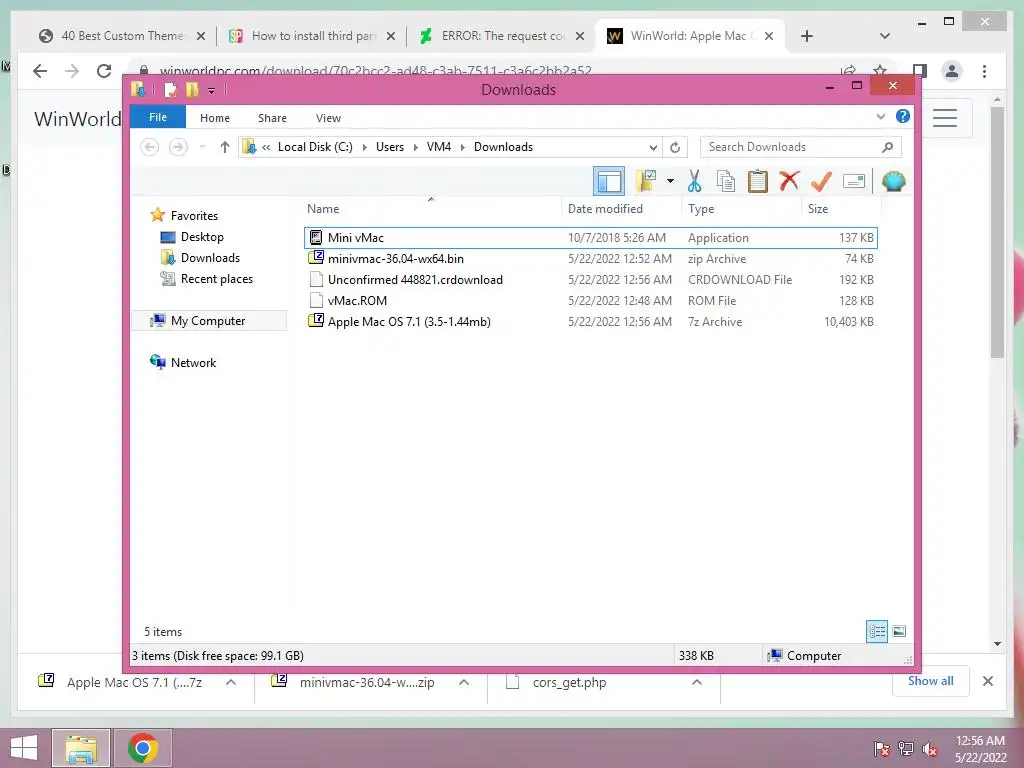Click the Cut scissors icon
This screenshot has height=768, width=1024.
pos(694,181)
